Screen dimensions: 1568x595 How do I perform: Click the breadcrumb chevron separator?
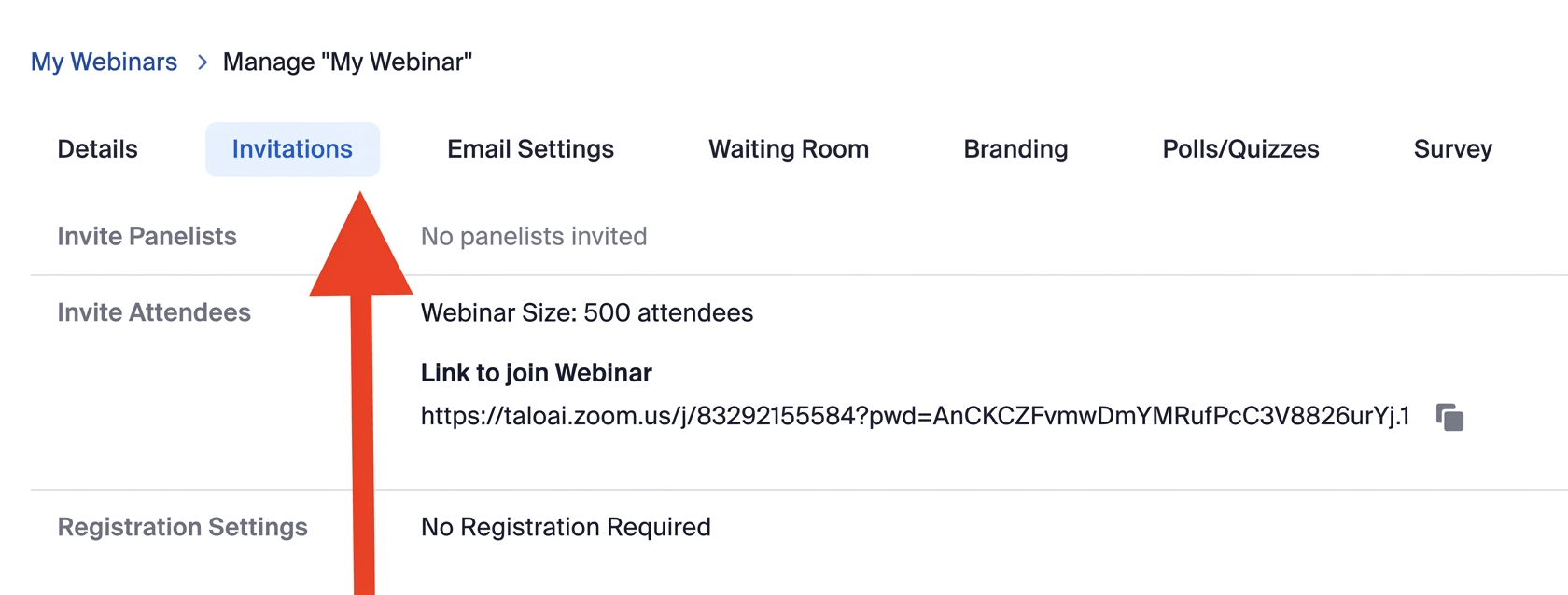pos(202,62)
